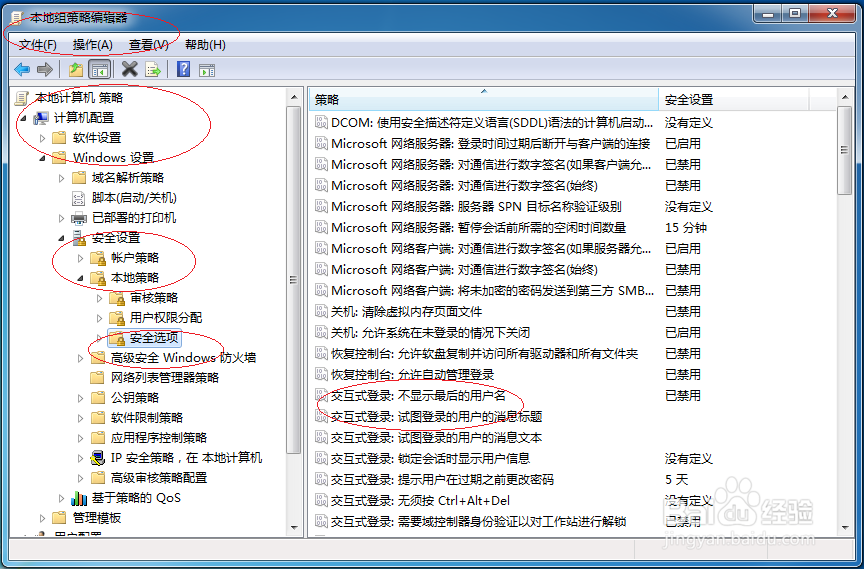Expand the 高级审核策略配置 node
This screenshot has width=864, height=569.
click(80, 478)
